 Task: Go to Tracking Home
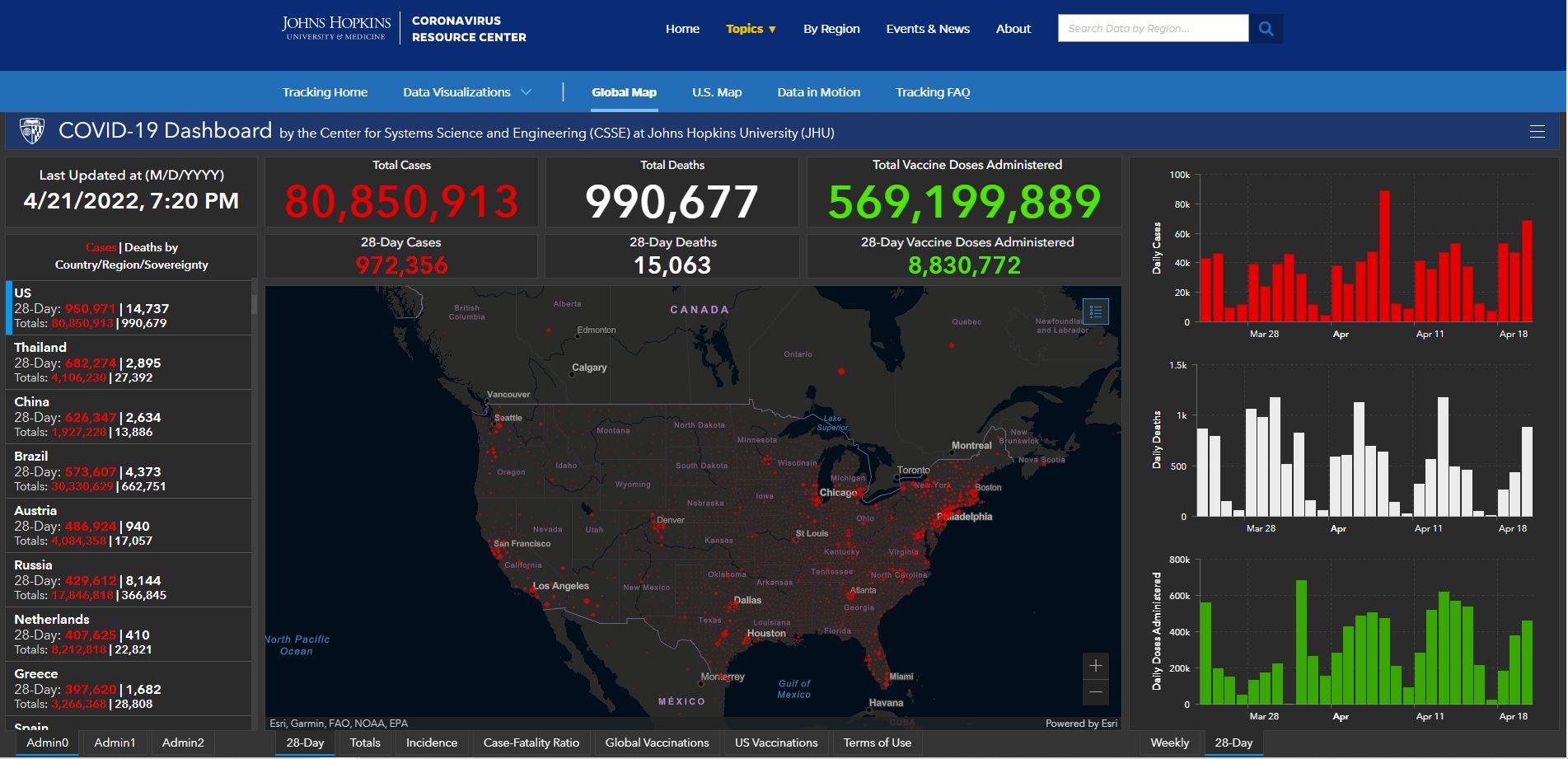(x=325, y=92)
